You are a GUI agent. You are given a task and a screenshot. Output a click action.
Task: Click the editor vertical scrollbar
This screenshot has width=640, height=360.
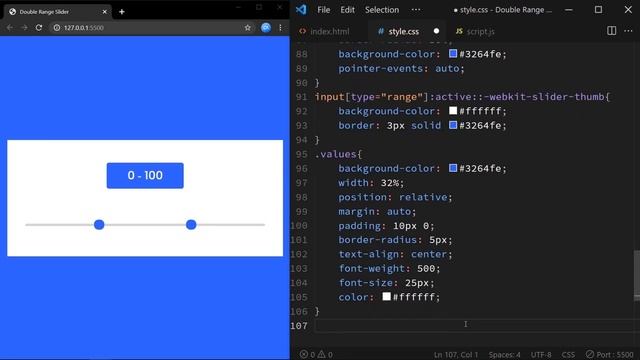click(637, 276)
